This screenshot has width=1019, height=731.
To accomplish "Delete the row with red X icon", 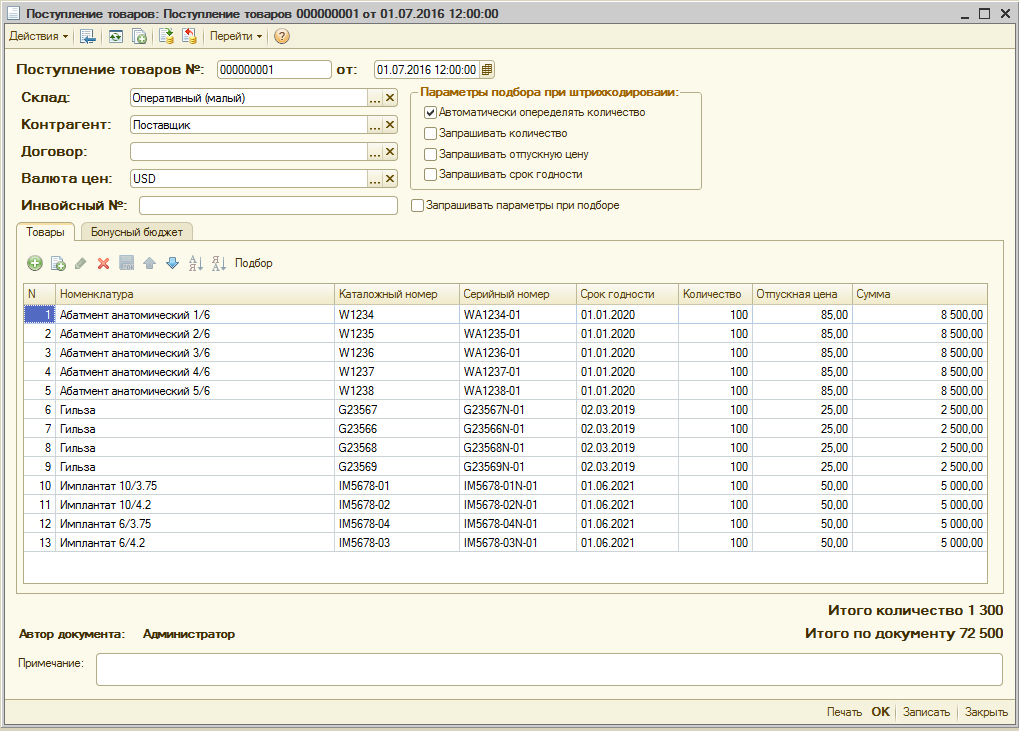I will point(103,263).
